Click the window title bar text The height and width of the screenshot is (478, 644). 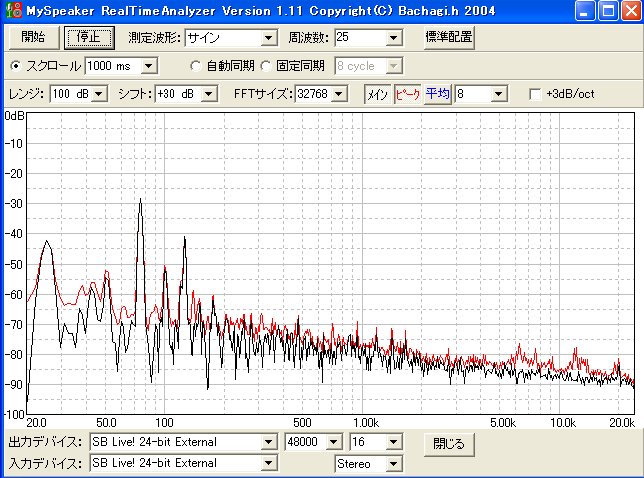tap(261, 11)
